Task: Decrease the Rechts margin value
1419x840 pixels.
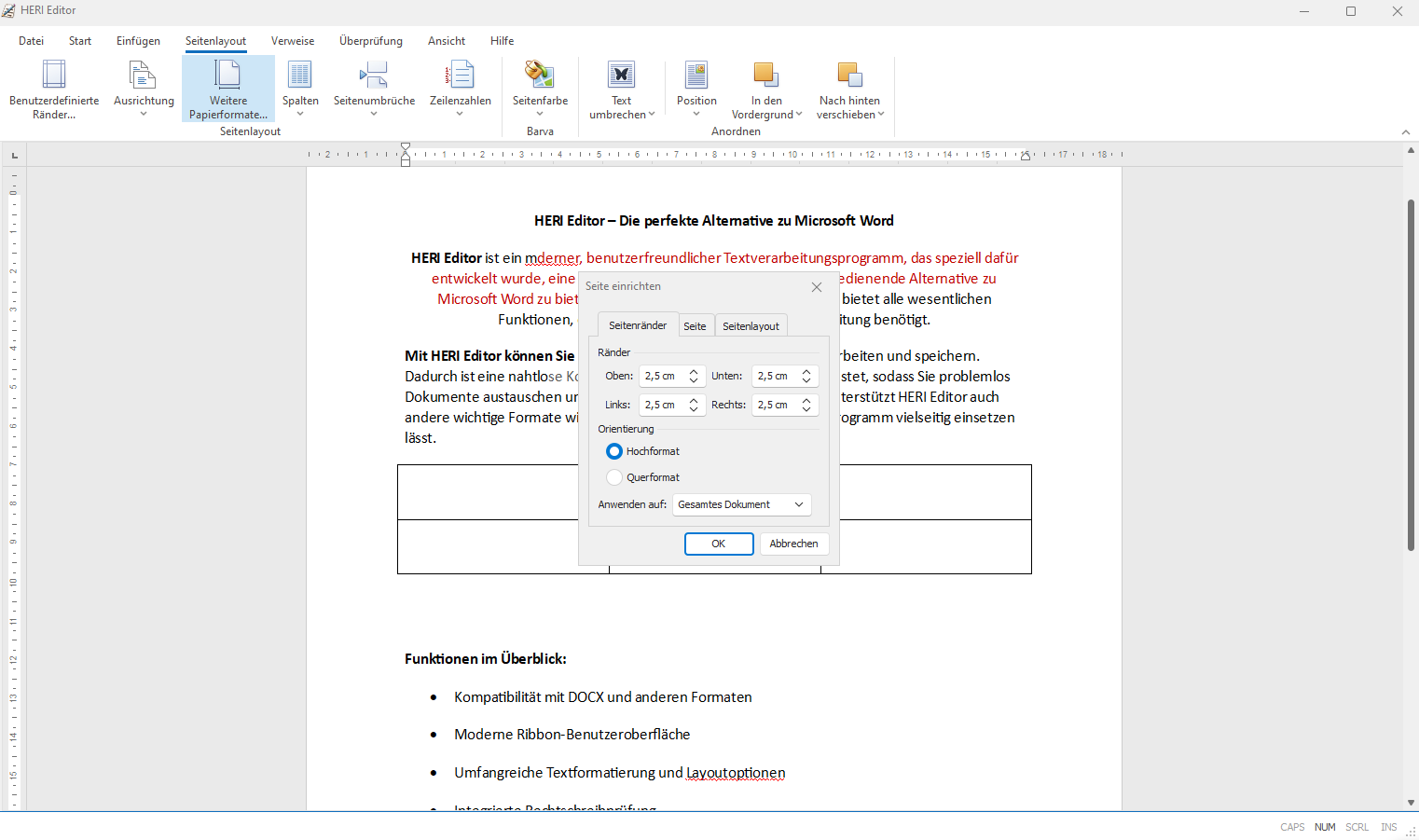Action: tap(806, 410)
